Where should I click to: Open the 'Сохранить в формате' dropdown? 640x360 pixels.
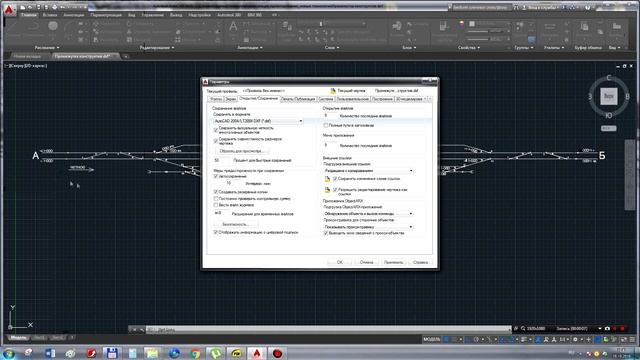click(258, 121)
